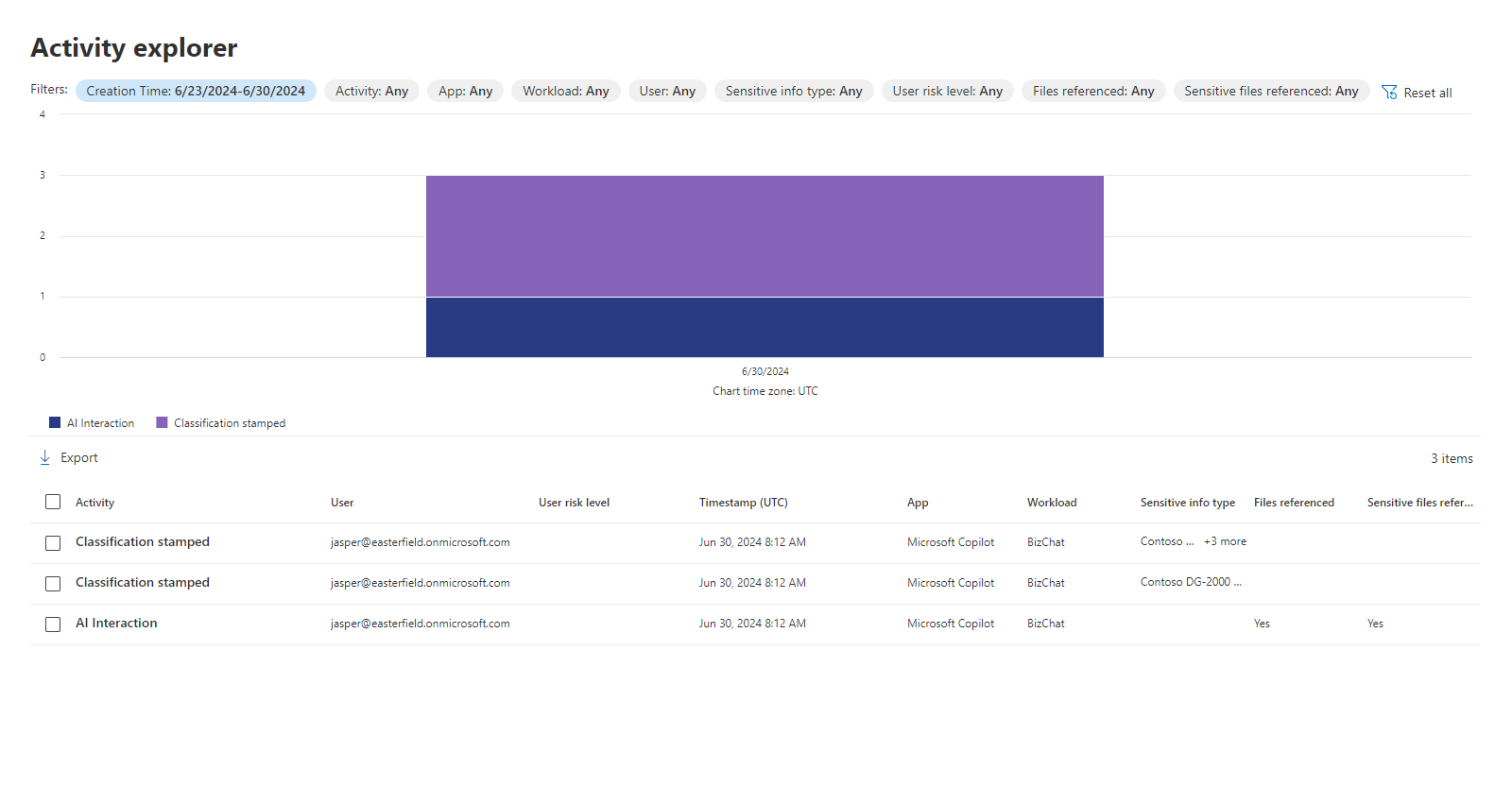Toggle the select-all checkbox in table header
Image resolution: width=1512 pixels, height=804 pixels.
pos(53,502)
